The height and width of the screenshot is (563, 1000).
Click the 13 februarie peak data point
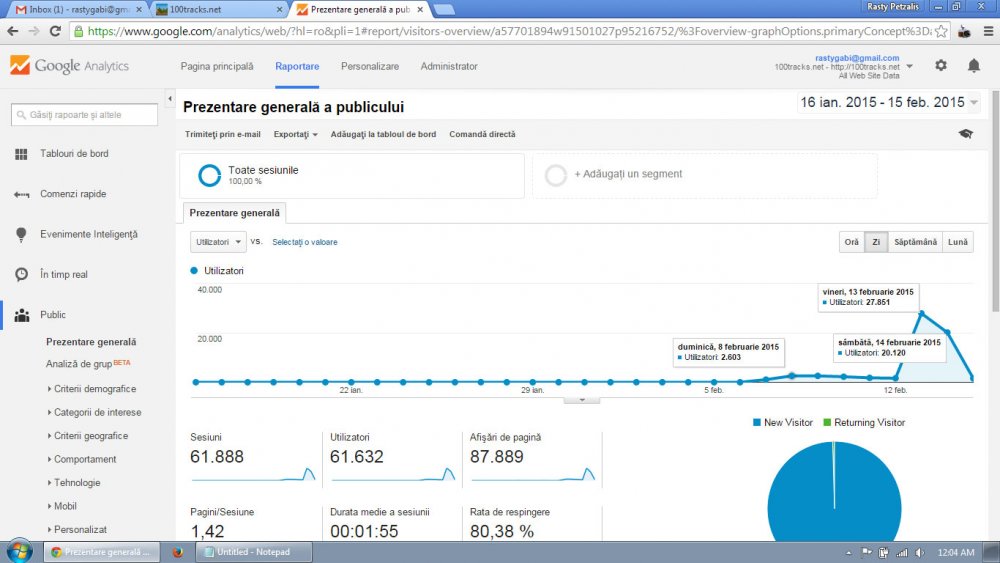click(x=922, y=313)
